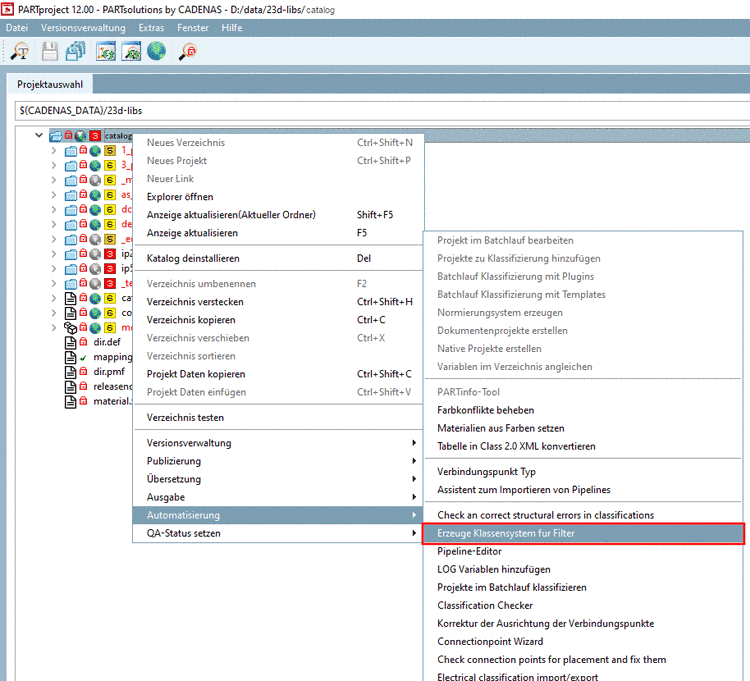Viewport: 750px width, 681px height.
Task: Open the Versionsverwaltung submenu in context menu
Action: (x=278, y=443)
